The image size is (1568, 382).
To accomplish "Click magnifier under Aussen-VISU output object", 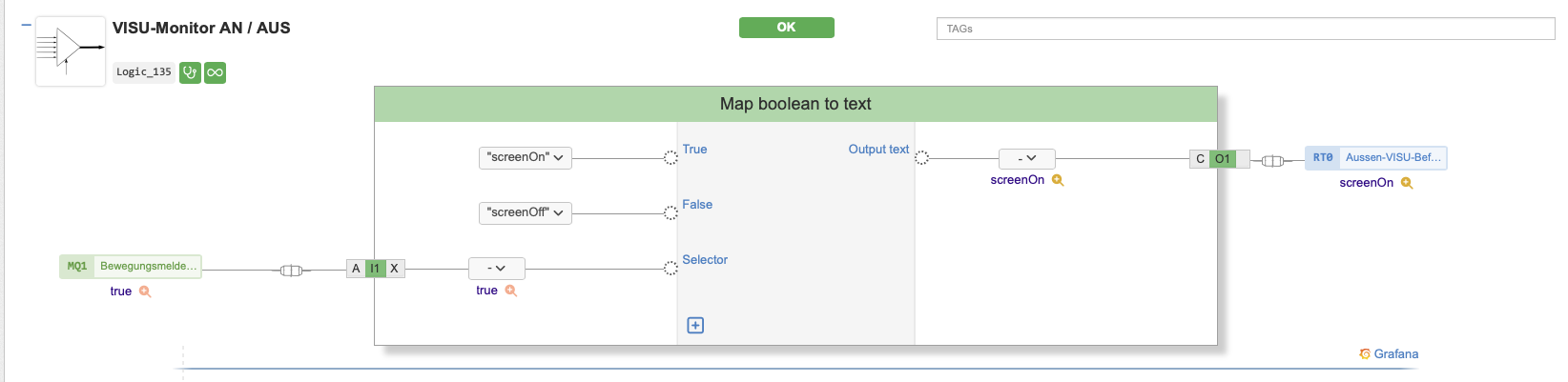I will 1407,183.
